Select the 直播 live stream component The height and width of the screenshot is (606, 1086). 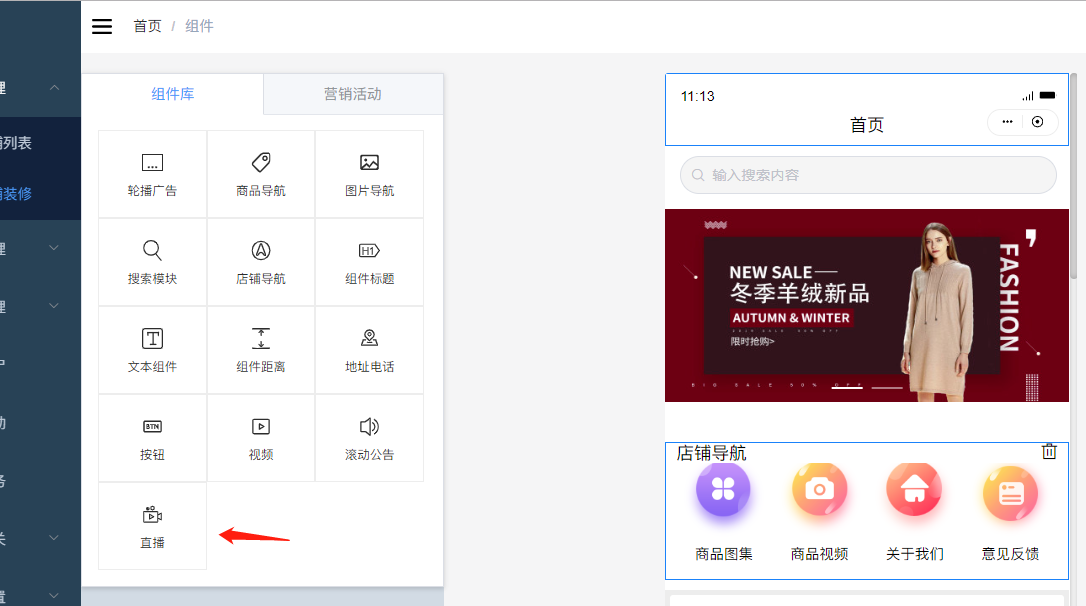pos(152,526)
